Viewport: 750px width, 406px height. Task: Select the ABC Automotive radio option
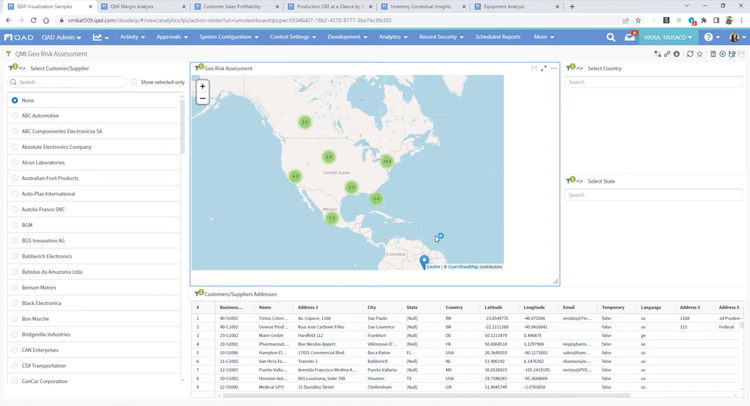tap(15, 116)
